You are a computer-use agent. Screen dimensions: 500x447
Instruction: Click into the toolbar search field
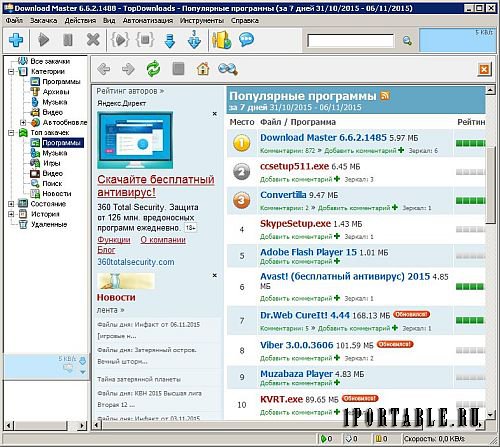tap(350, 41)
